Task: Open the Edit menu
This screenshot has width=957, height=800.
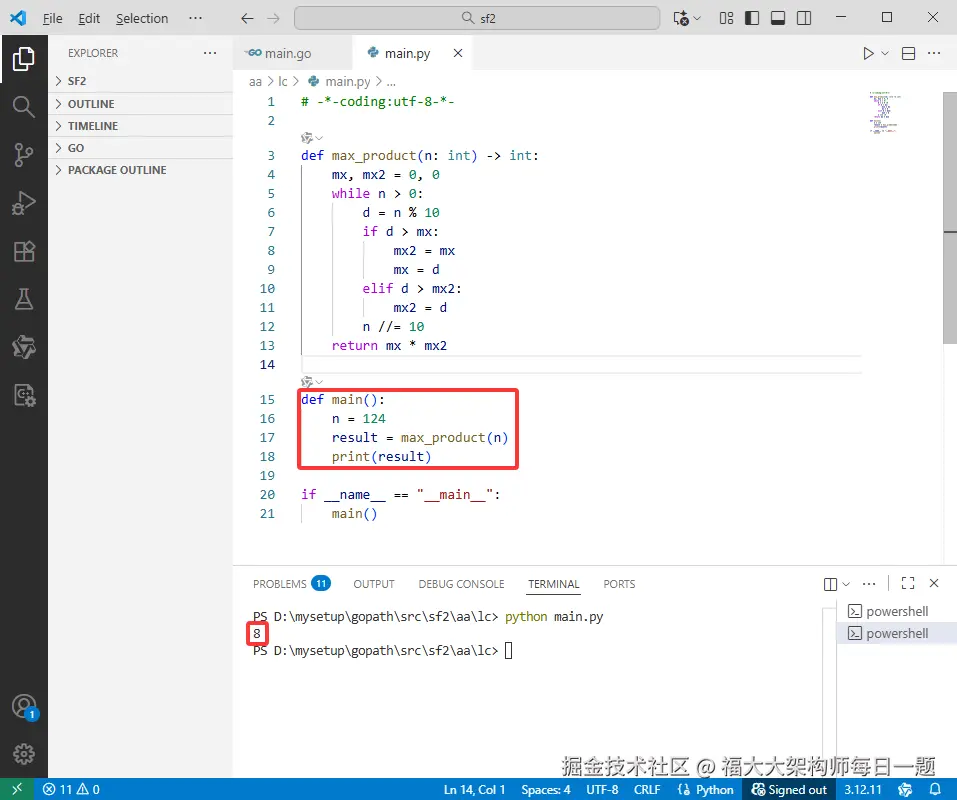Action: click(89, 18)
